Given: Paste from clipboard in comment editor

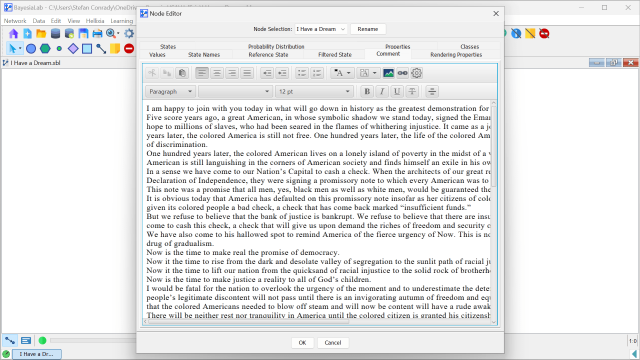Looking at the screenshot, I should click(182, 73).
